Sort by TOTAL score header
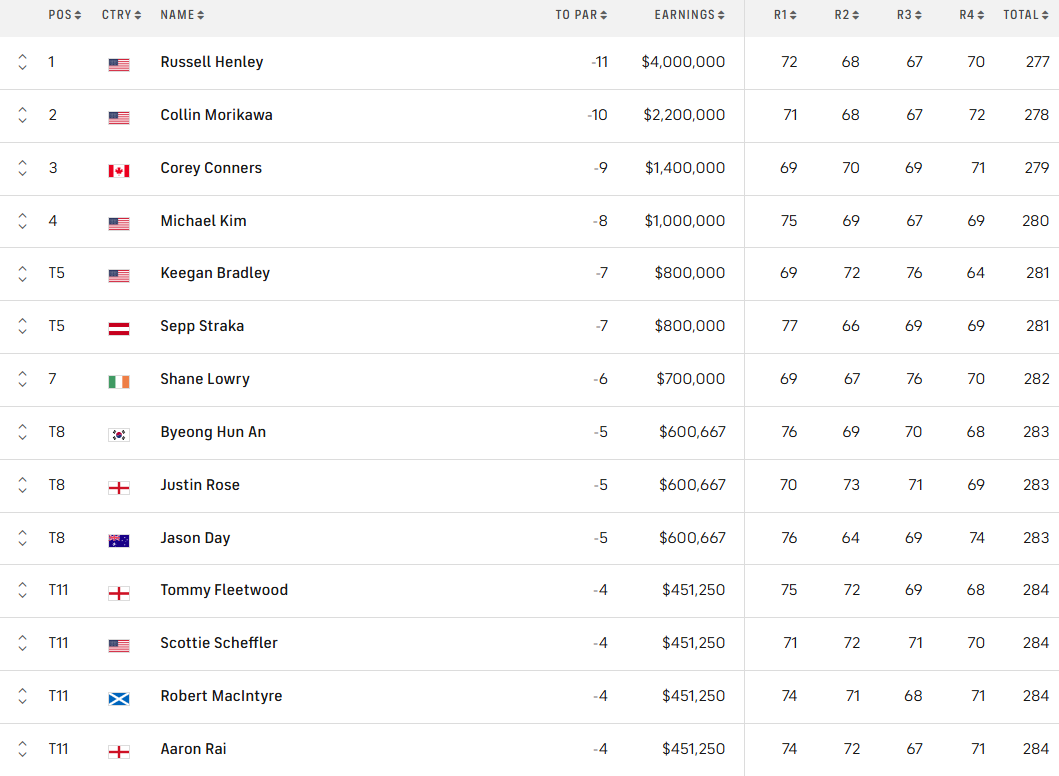Screen dimensions: 1059x776 1026,15
